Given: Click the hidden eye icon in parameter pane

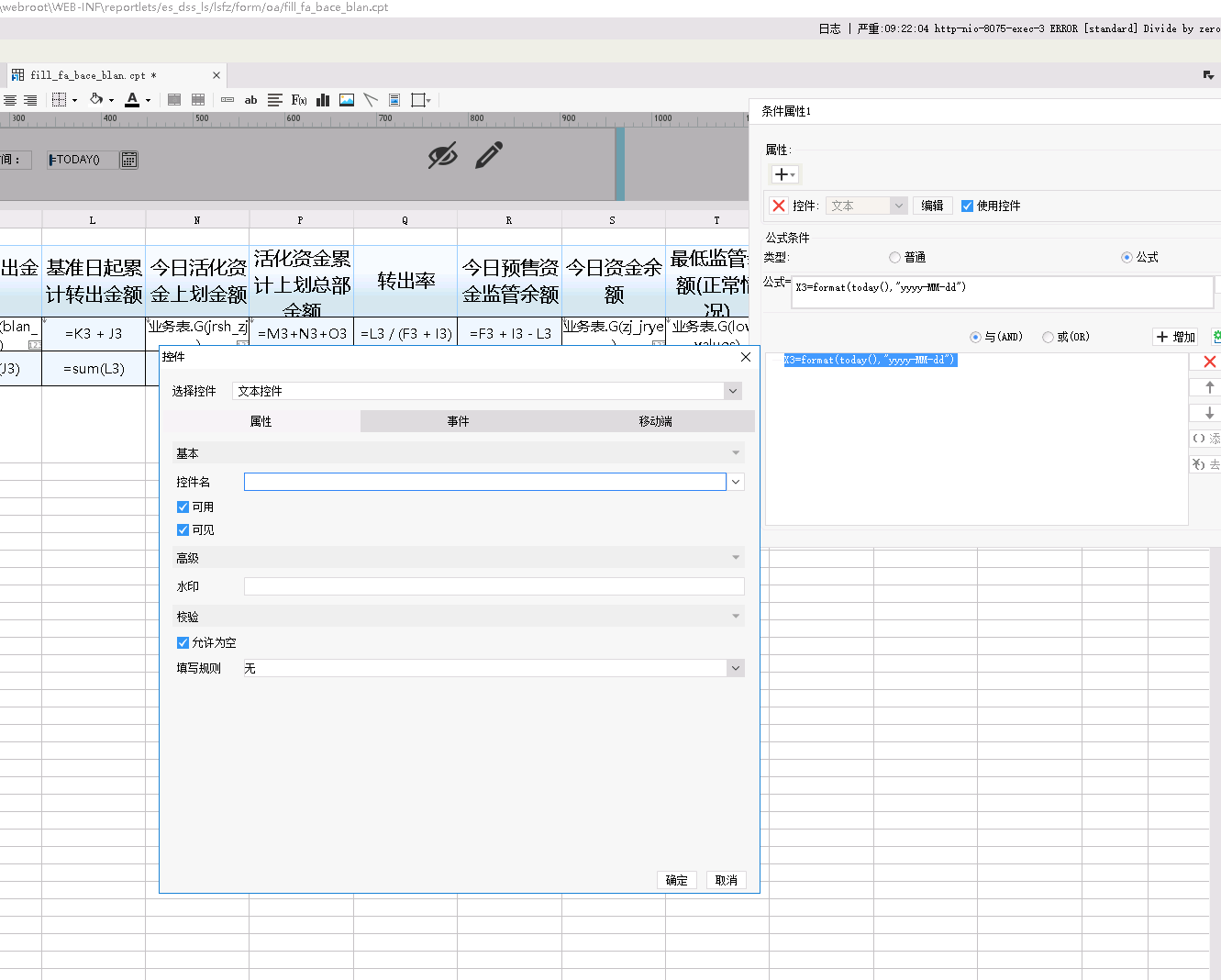Looking at the screenshot, I should (442, 155).
